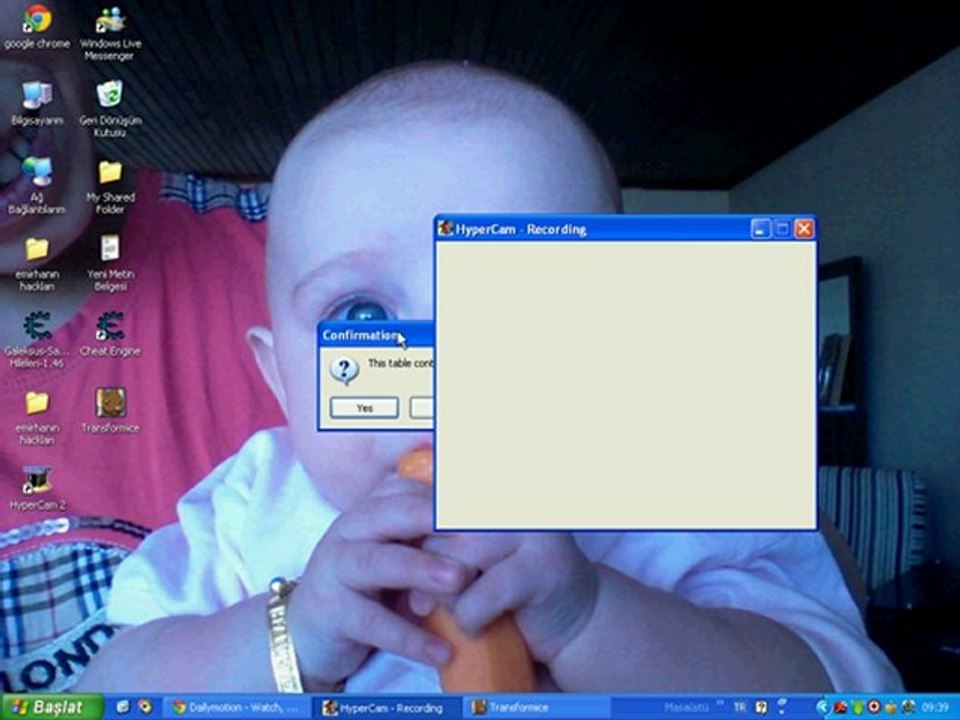Switch to Dailymotion - Watch taskbar button

[236, 708]
